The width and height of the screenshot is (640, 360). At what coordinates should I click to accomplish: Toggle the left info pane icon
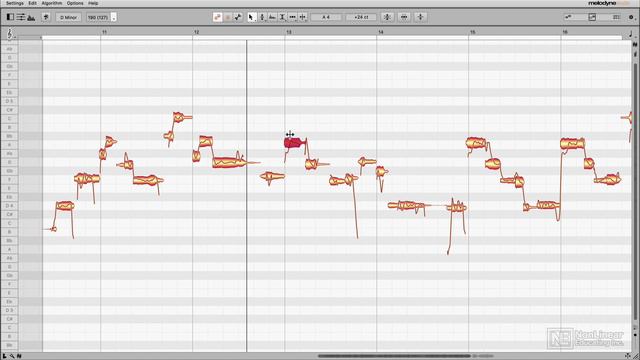point(10,17)
